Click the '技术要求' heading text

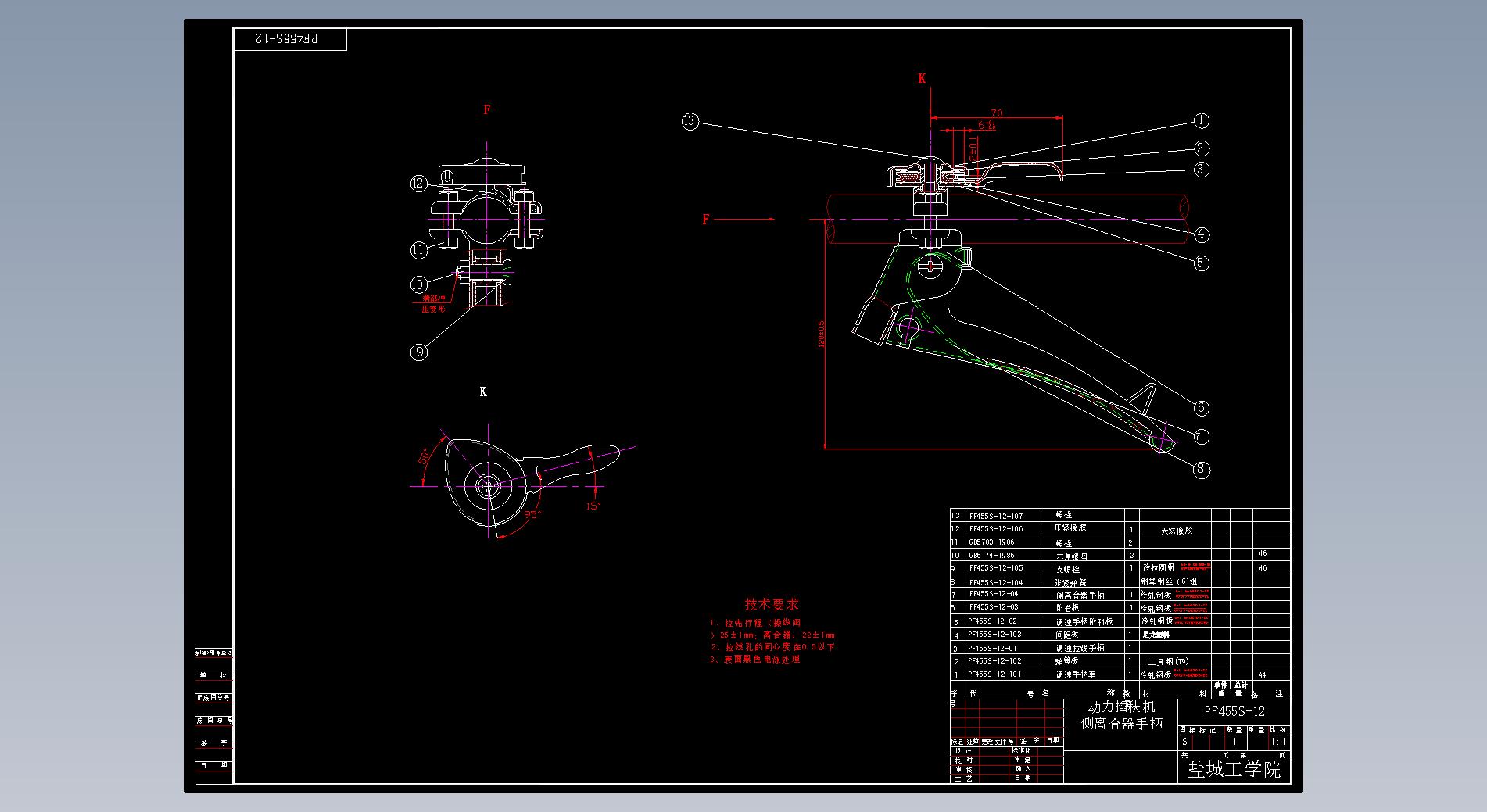pos(772,604)
